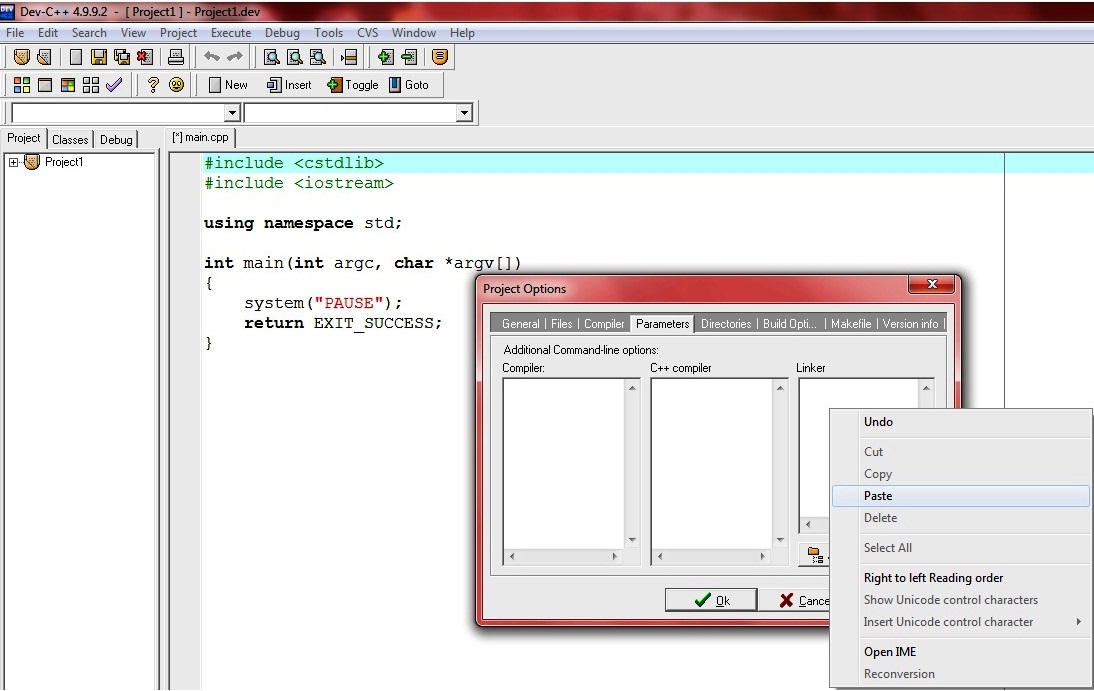Select the main.cpp editor tab
Screen dimensions: 1094x691
(201, 138)
